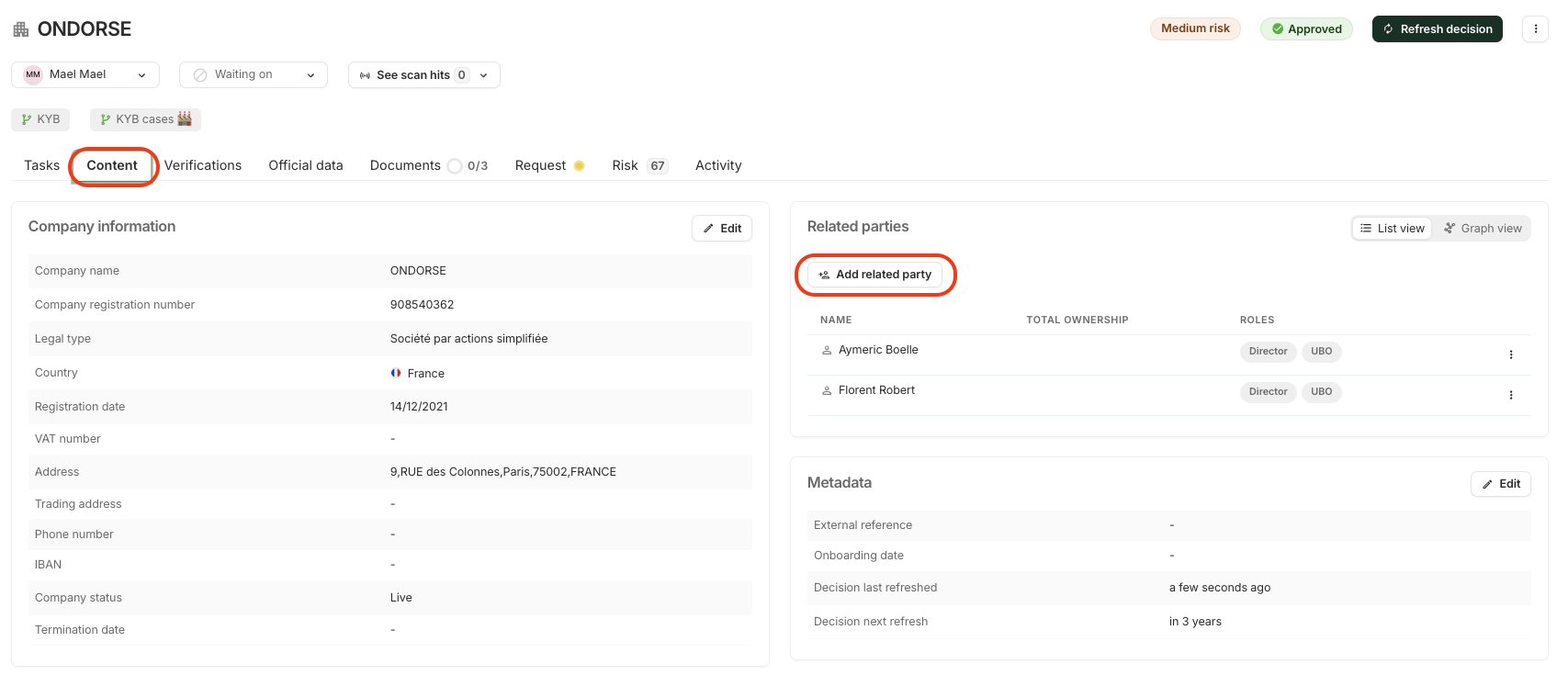Expand the Mael Mael assignee dropdown
The height and width of the screenshot is (675, 1568).
click(x=141, y=75)
